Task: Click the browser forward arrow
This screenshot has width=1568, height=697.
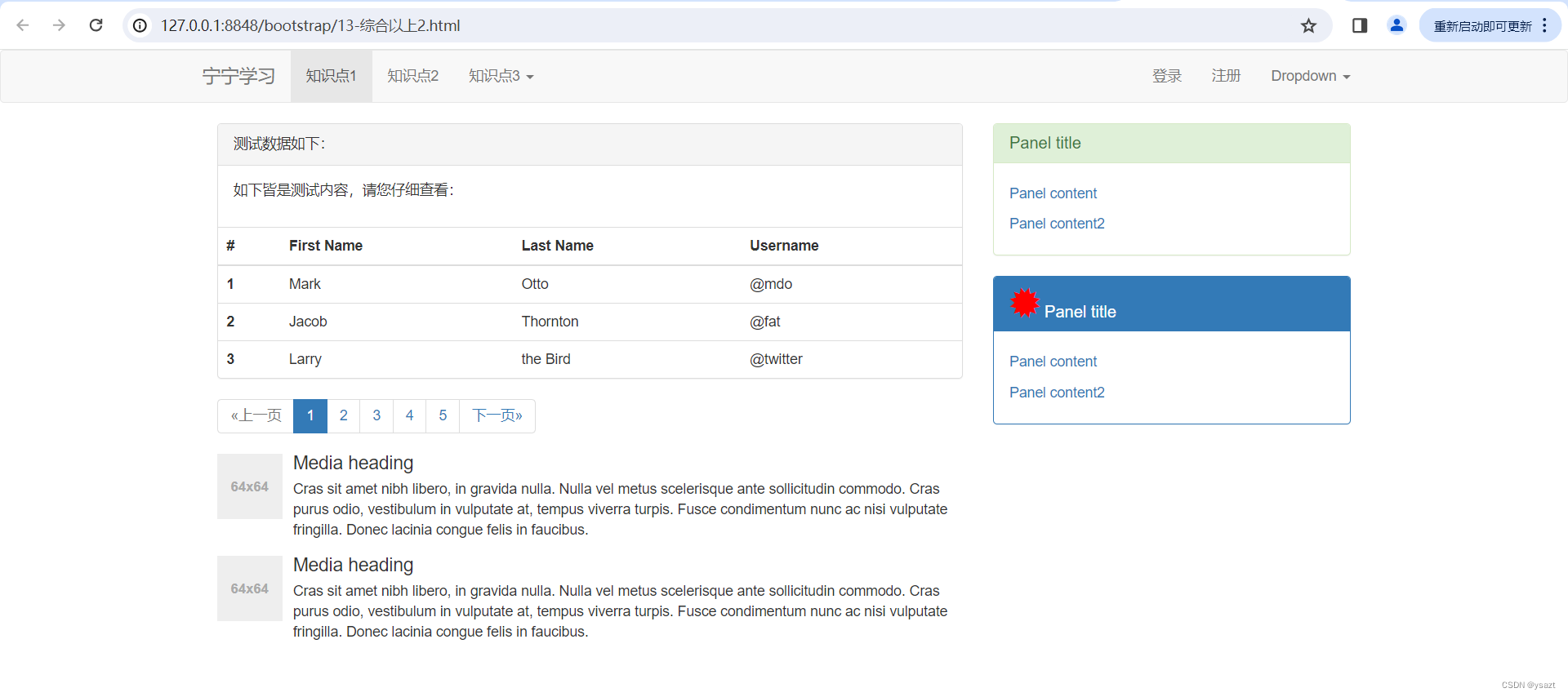Action: (x=59, y=25)
